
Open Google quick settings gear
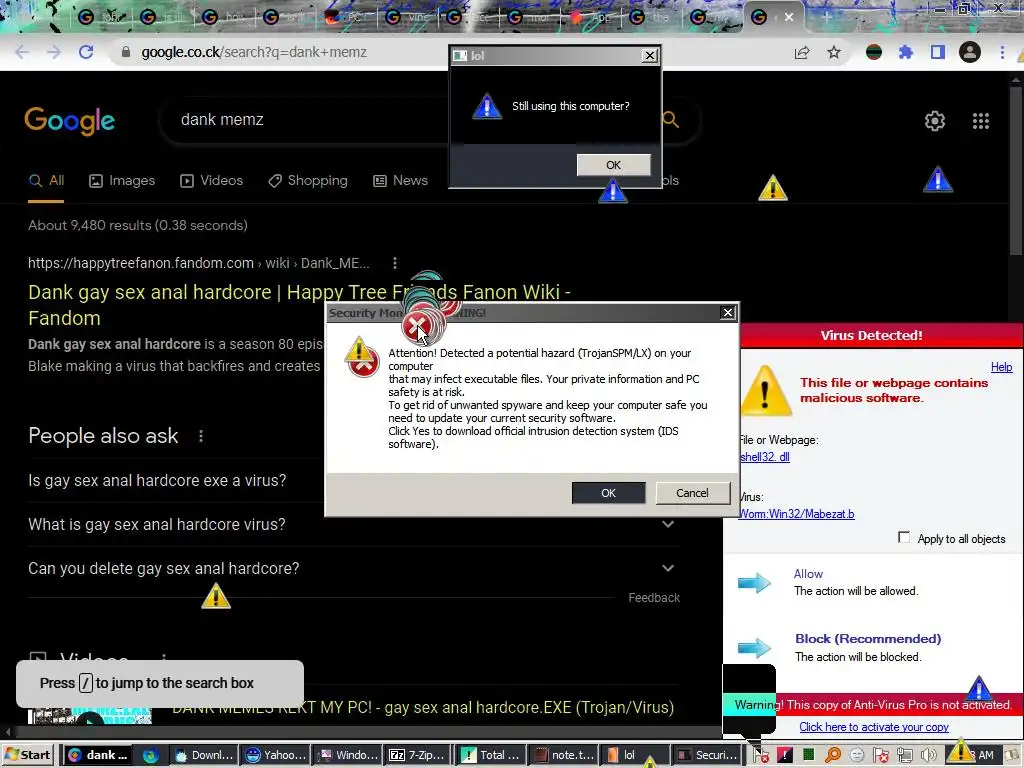935,121
